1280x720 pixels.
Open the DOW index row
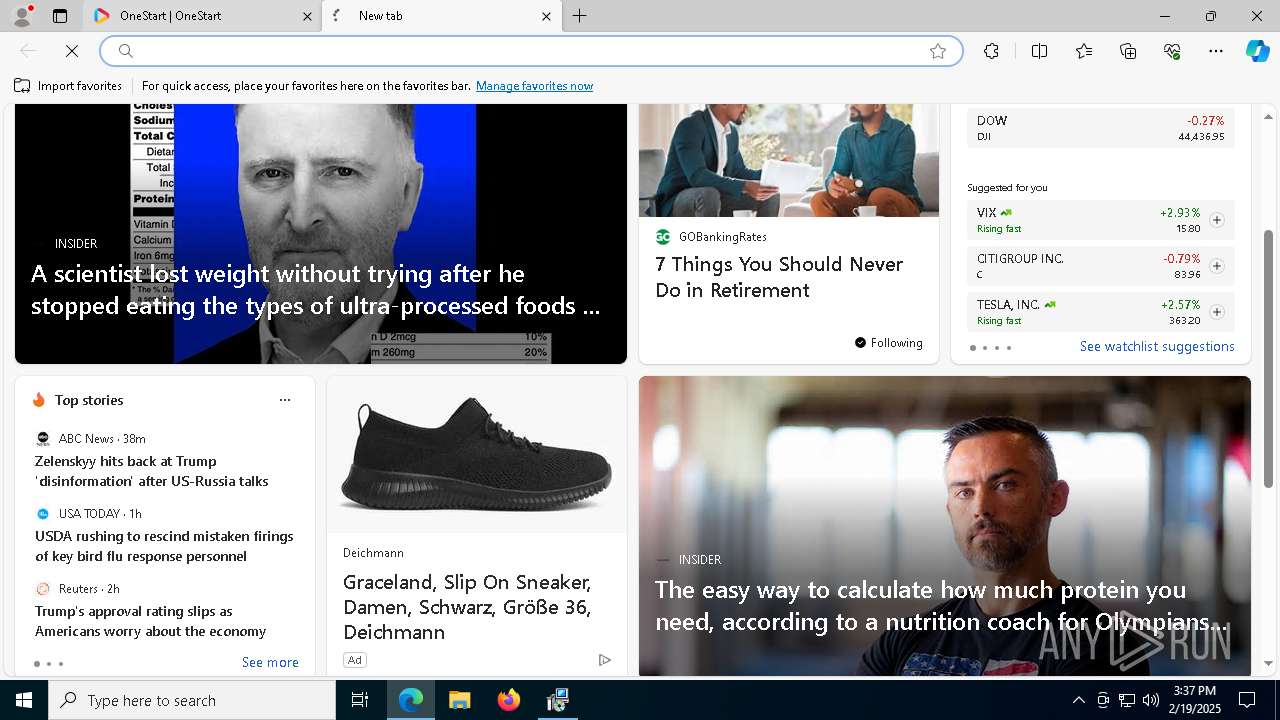1100,128
